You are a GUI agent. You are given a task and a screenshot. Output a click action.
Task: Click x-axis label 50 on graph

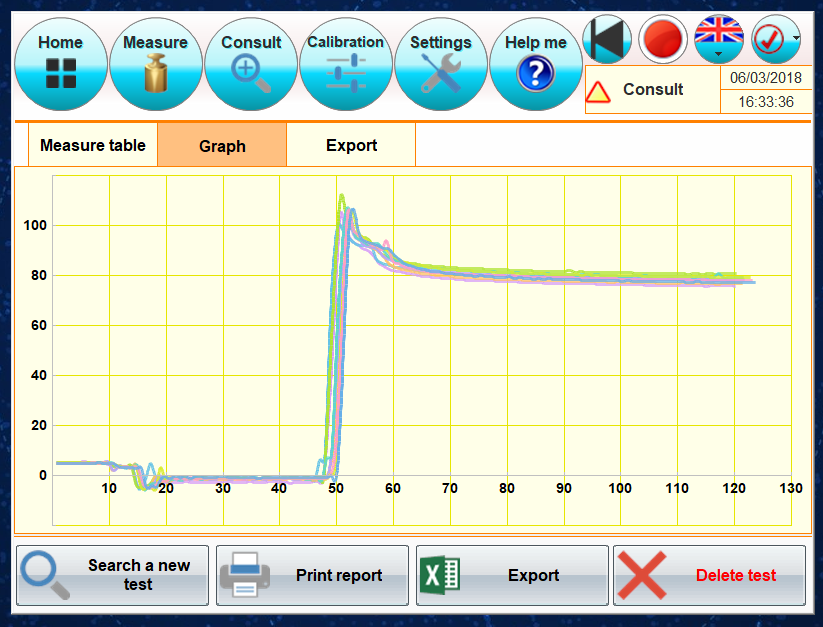336,488
